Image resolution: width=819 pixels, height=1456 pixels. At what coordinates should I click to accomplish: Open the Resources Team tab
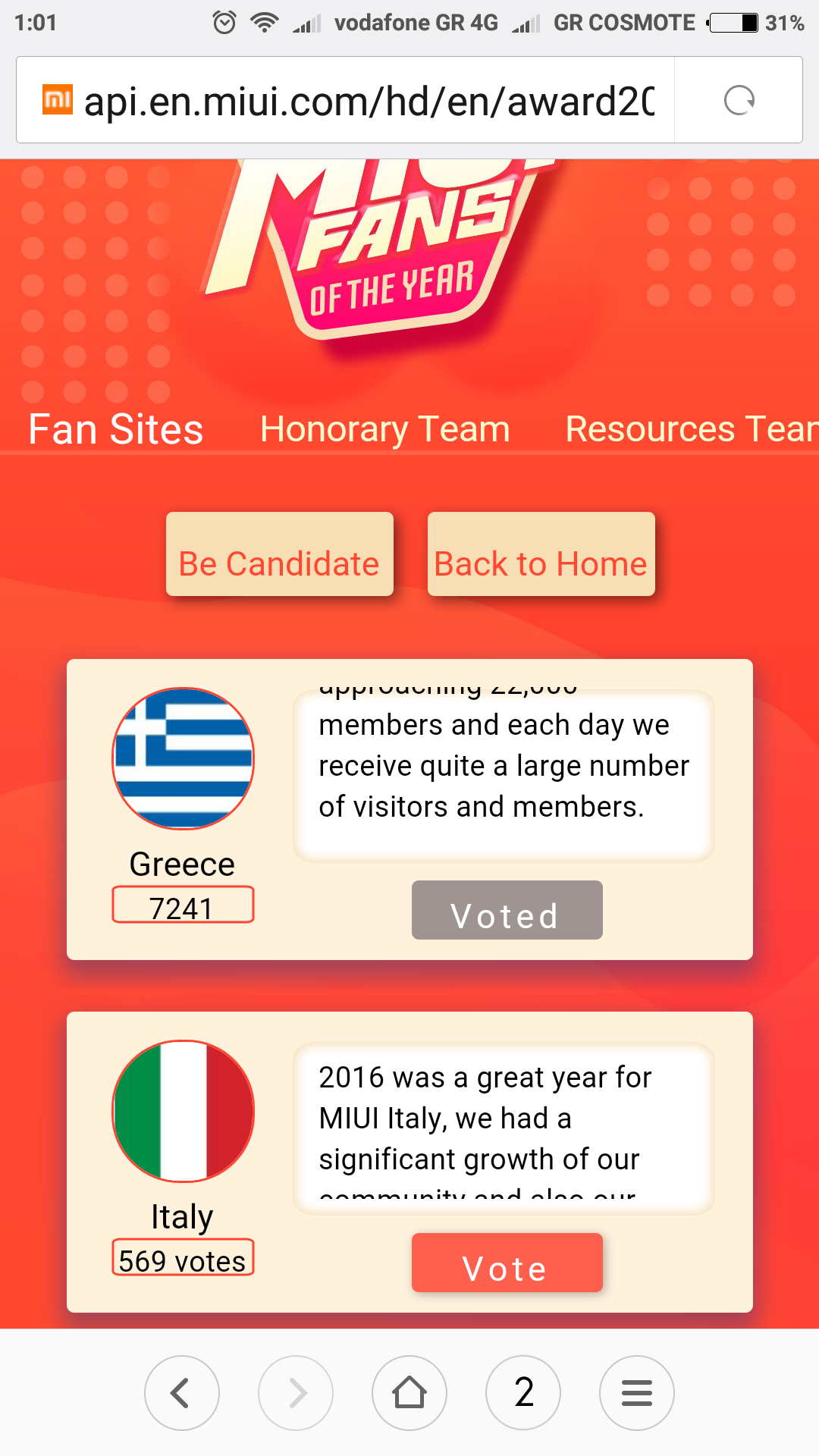pos(690,429)
